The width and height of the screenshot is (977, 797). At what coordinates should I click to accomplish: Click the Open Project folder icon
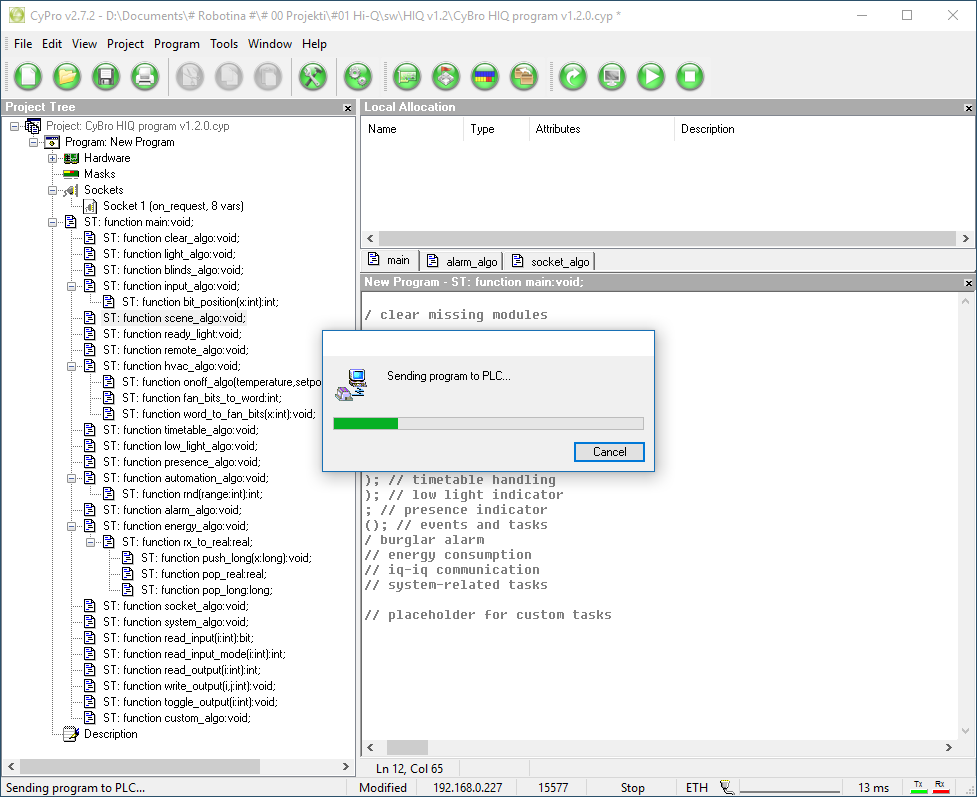67,76
